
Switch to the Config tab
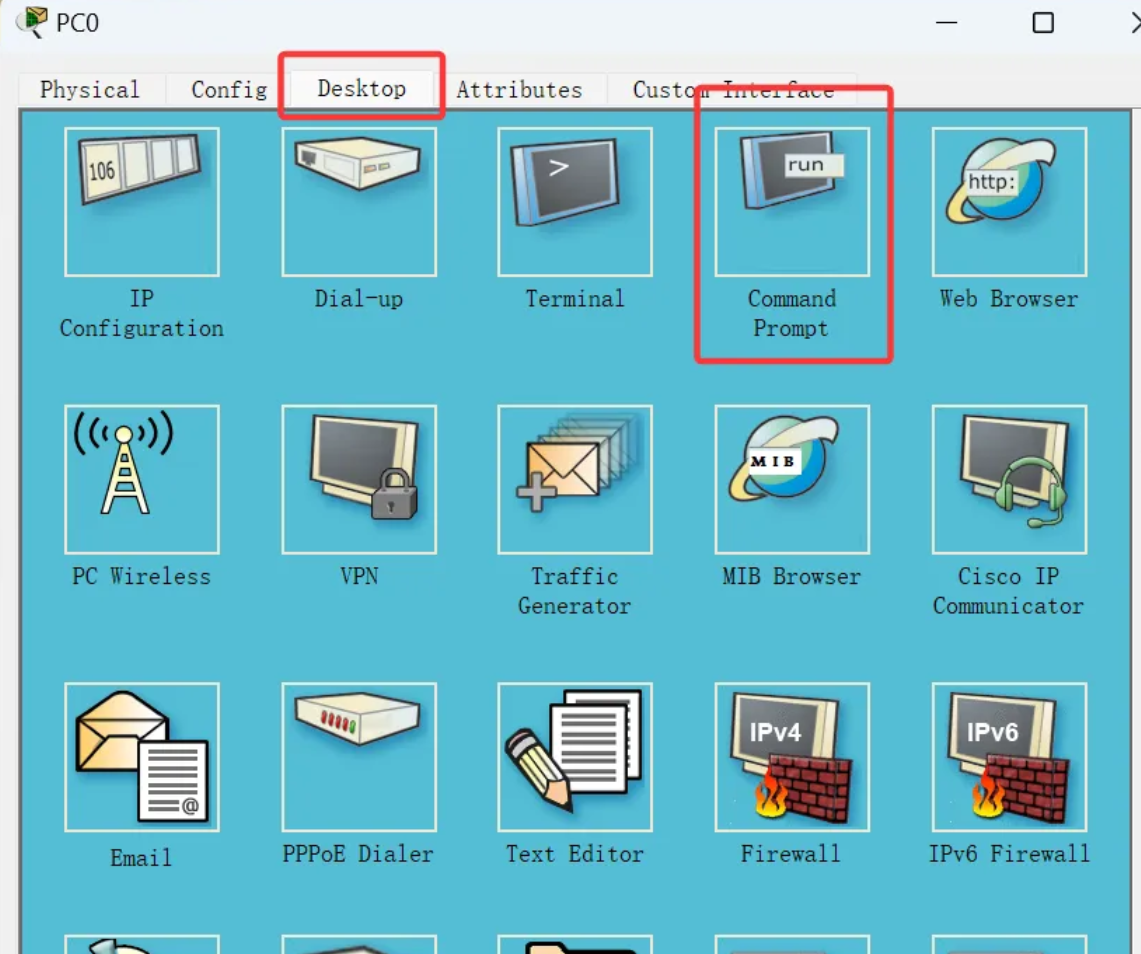click(x=228, y=90)
